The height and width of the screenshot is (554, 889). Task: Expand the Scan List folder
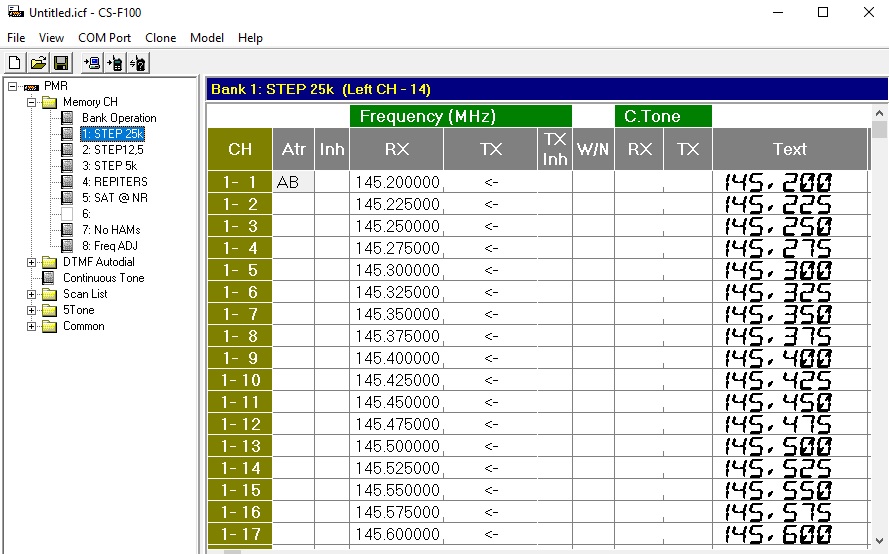(x=32, y=294)
